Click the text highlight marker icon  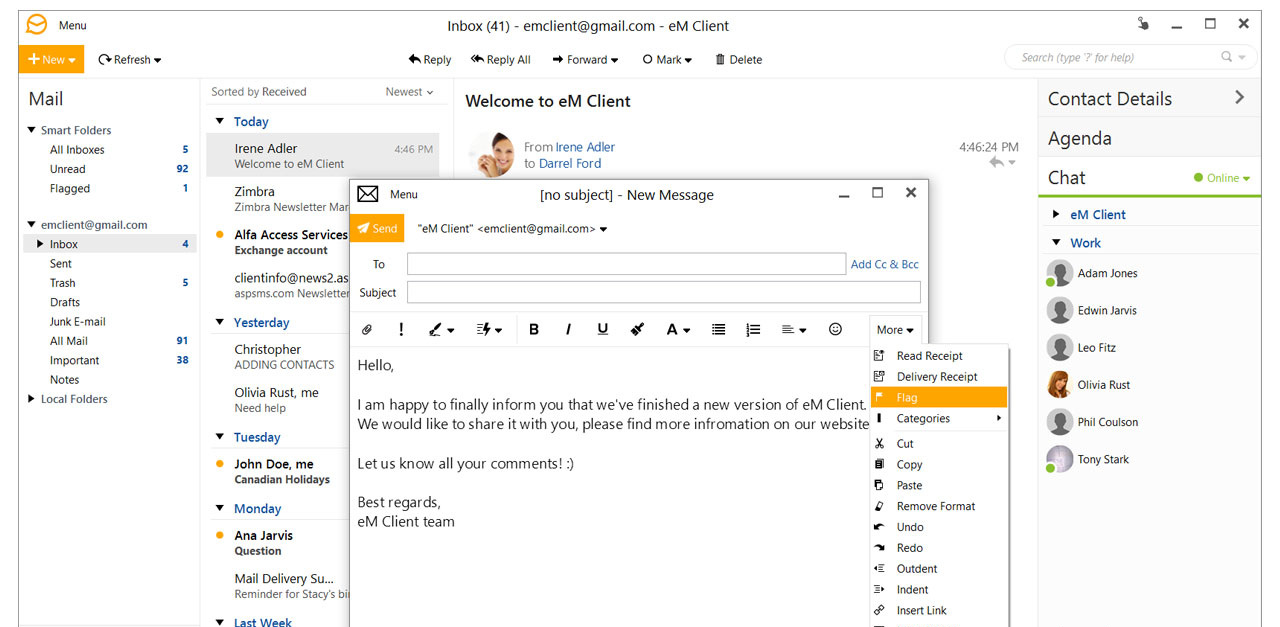pyautogui.click(x=637, y=329)
